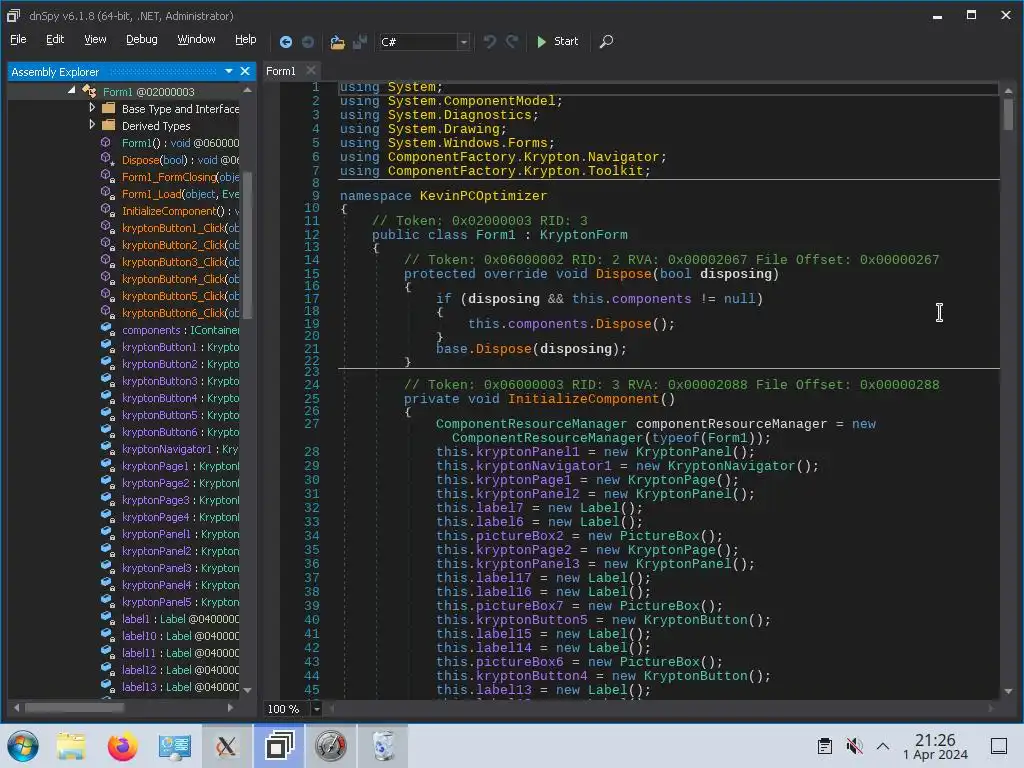Click the Open file folder icon
Screen dimensions: 1024x768
(337, 41)
